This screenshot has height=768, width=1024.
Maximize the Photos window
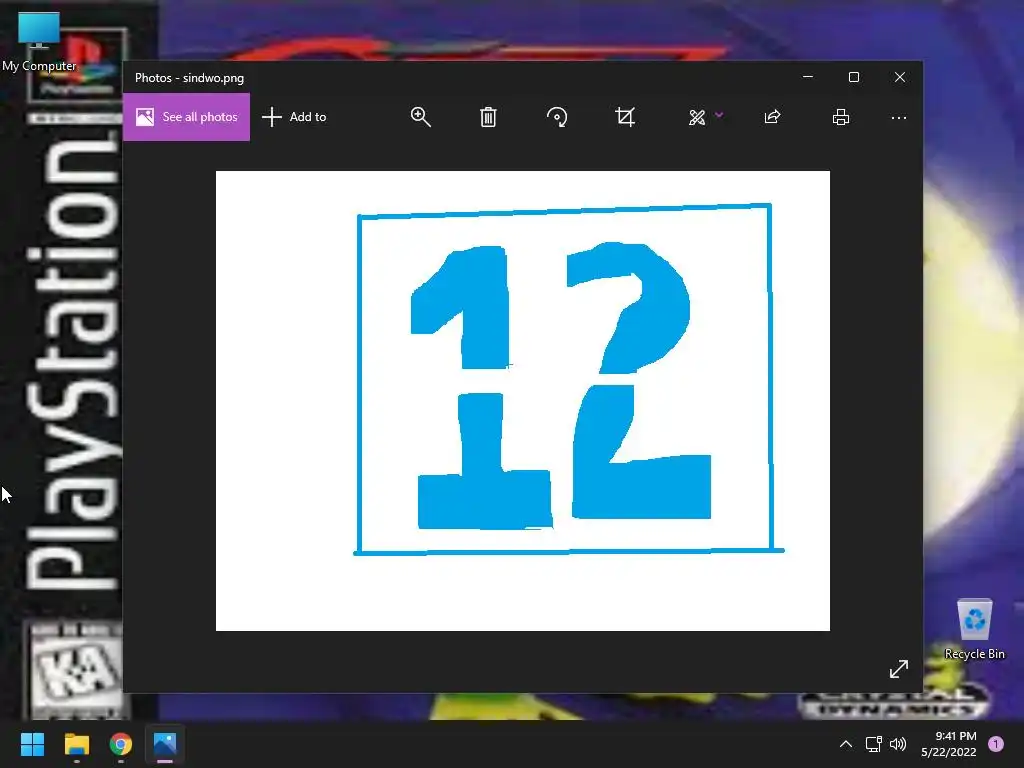tap(854, 77)
